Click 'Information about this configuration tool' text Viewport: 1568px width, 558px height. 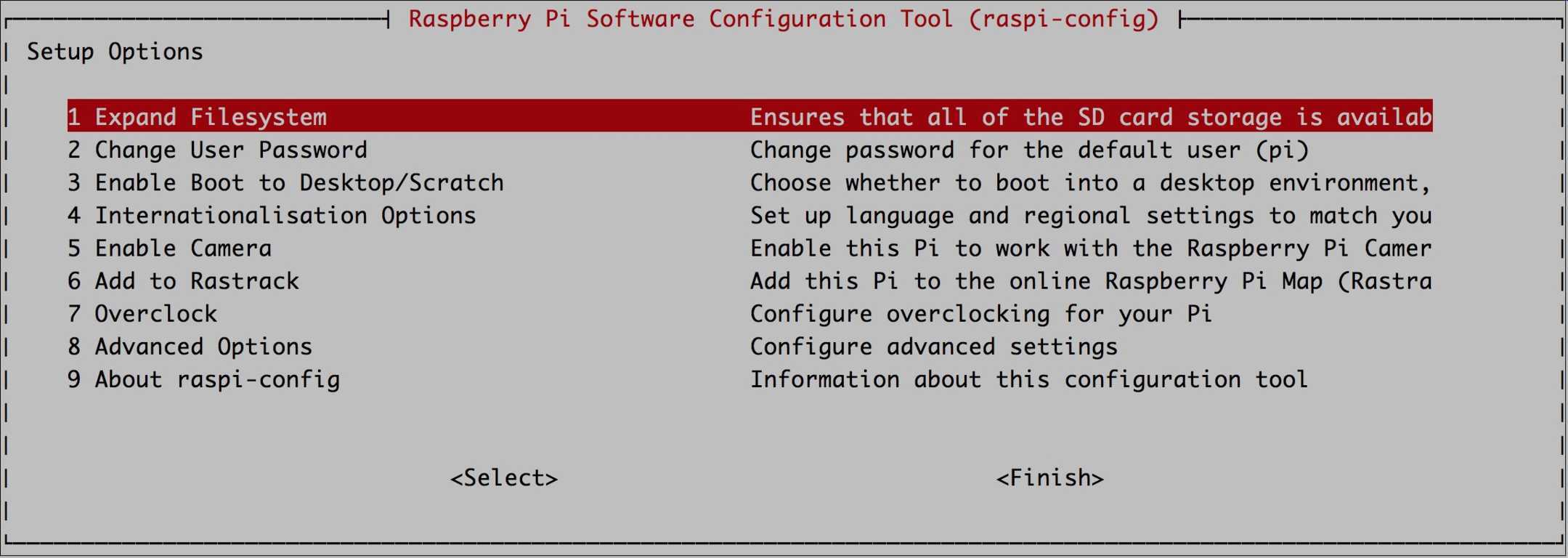pos(1029,379)
